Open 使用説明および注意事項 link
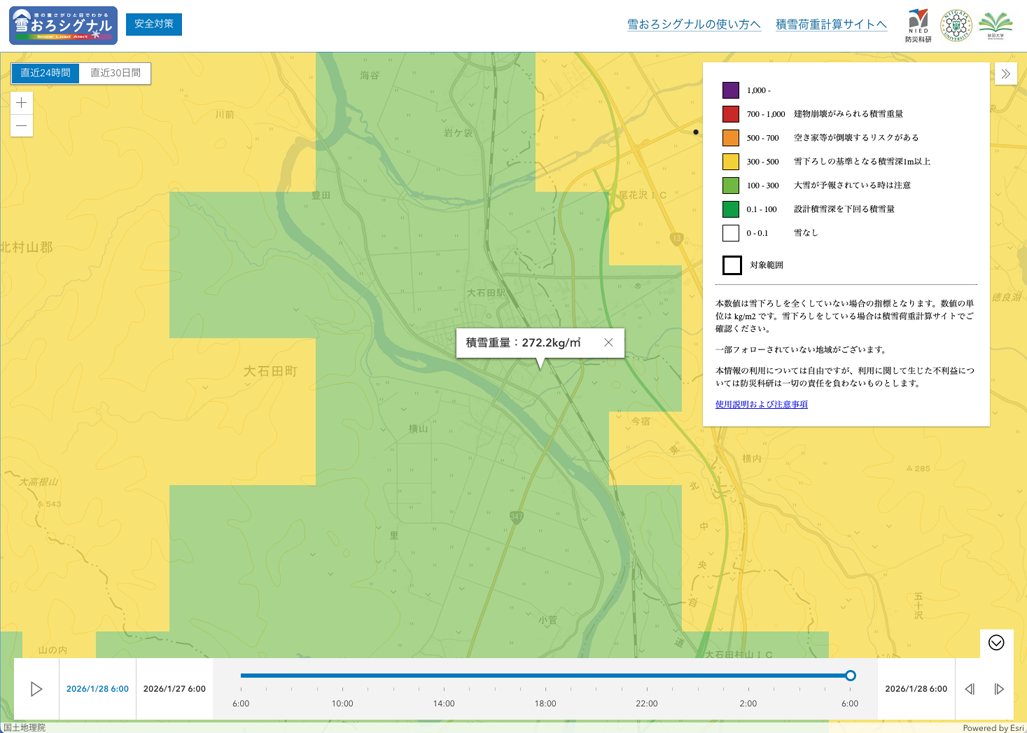Viewport: 1027px width, 733px height. [x=761, y=404]
